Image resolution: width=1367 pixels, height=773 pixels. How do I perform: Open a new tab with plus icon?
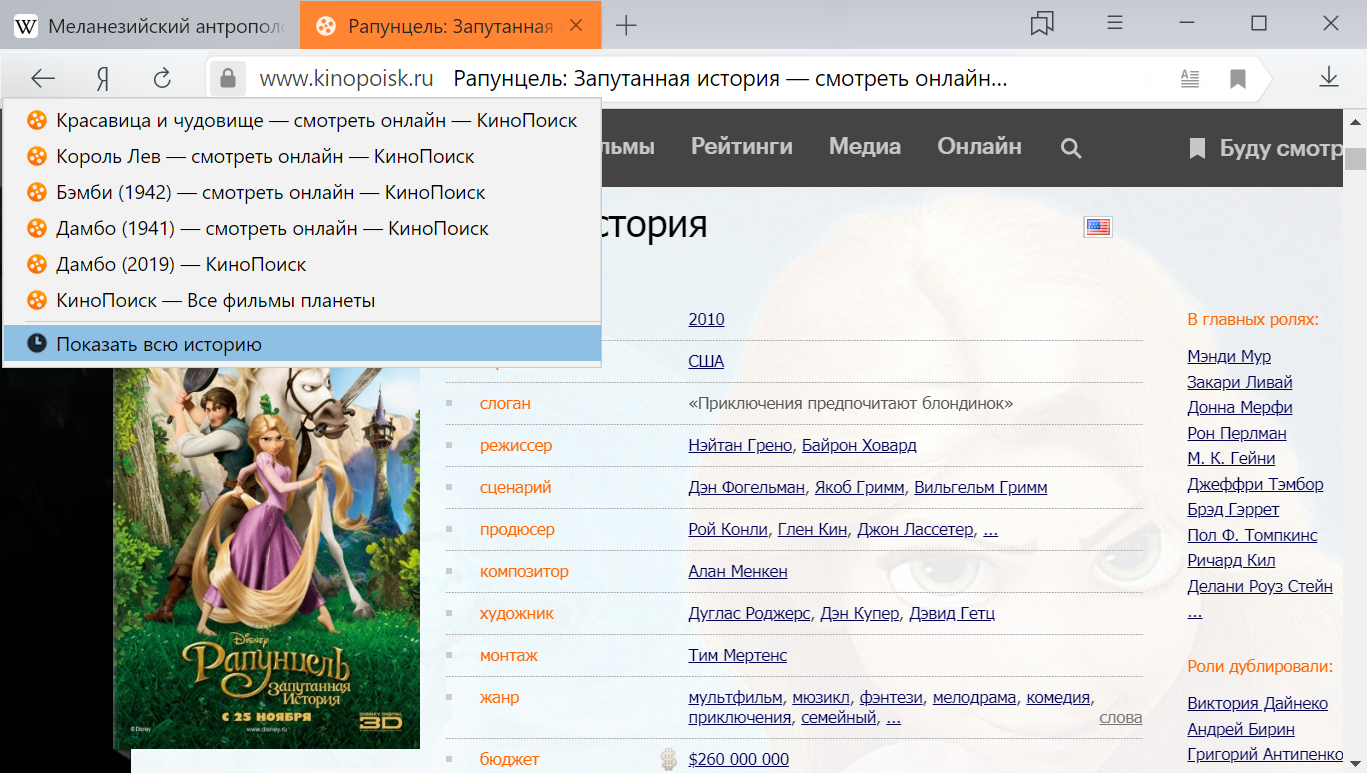[x=626, y=26]
